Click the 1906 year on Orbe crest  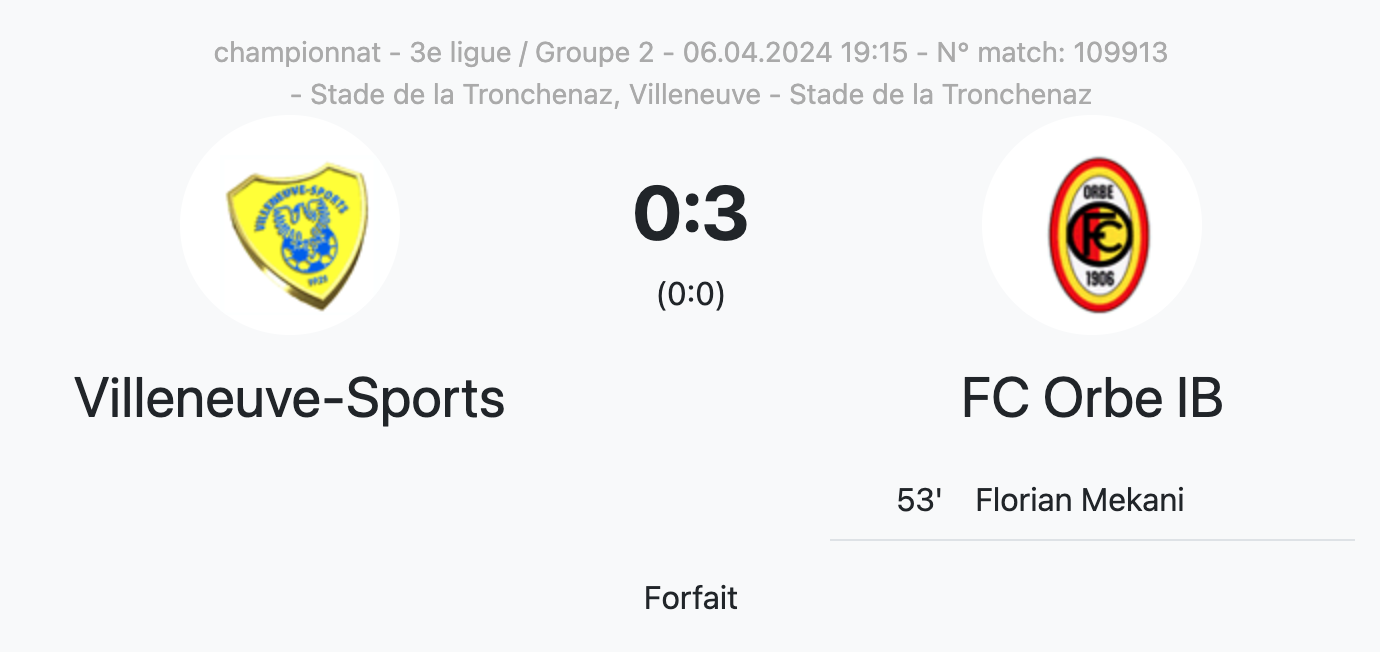pyautogui.click(x=1099, y=275)
